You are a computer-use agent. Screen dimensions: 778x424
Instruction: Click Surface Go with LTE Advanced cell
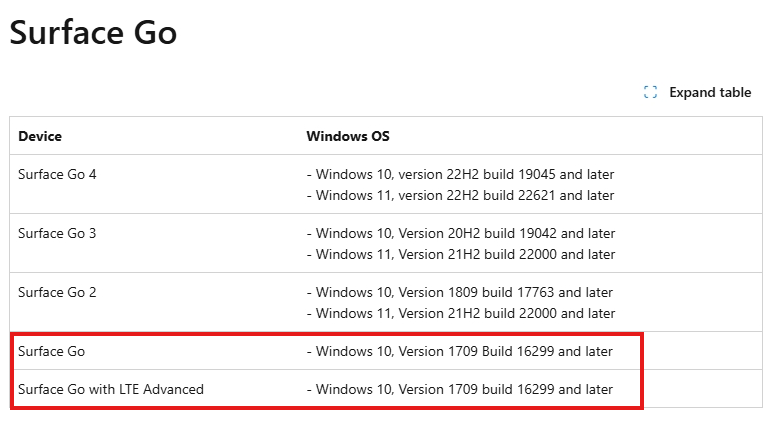[x=111, y=390]
